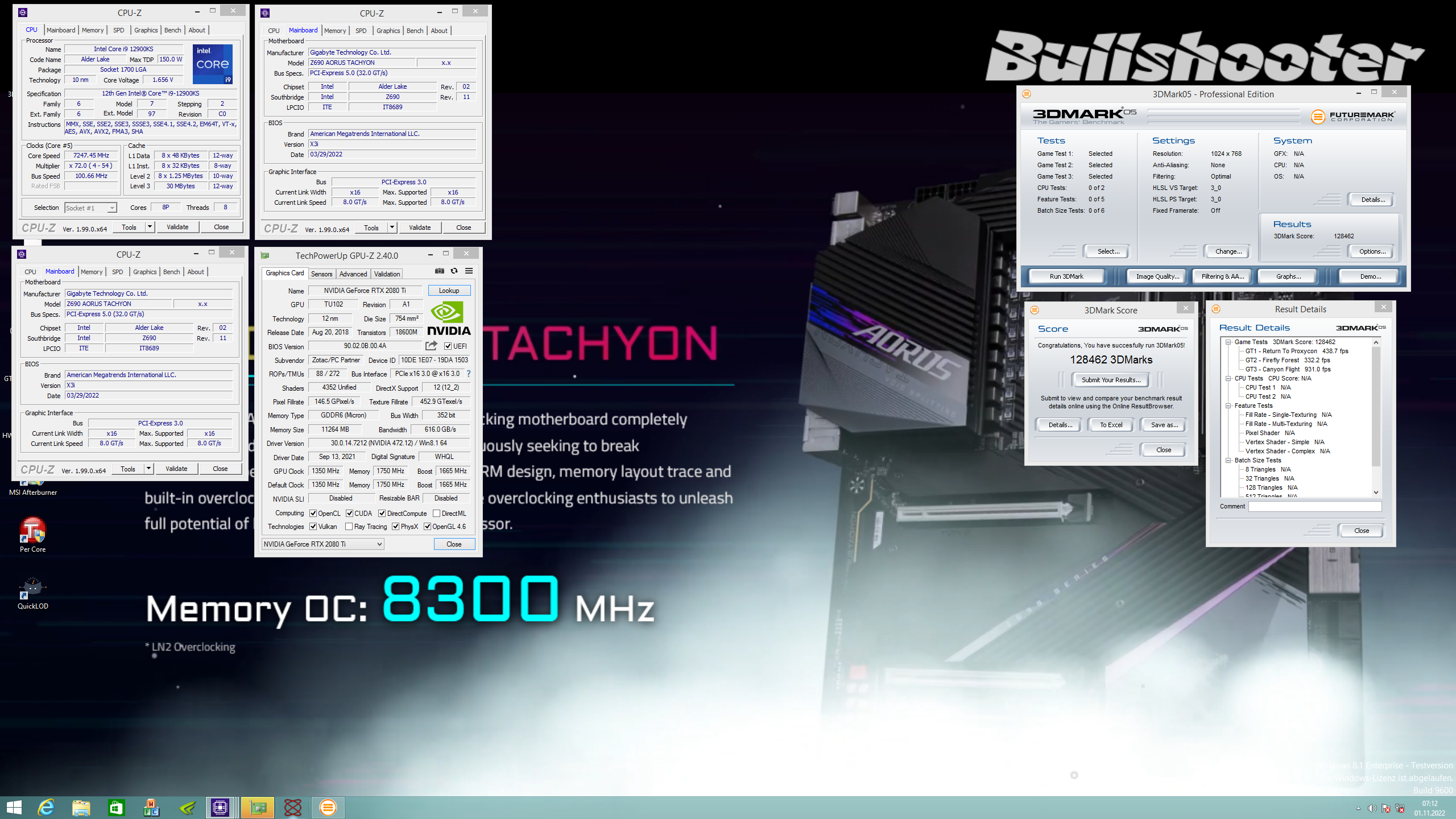Open the Advanced tab in GPU-Z
The width and height of the screenshot is (1456, 819).
(353, 274)
